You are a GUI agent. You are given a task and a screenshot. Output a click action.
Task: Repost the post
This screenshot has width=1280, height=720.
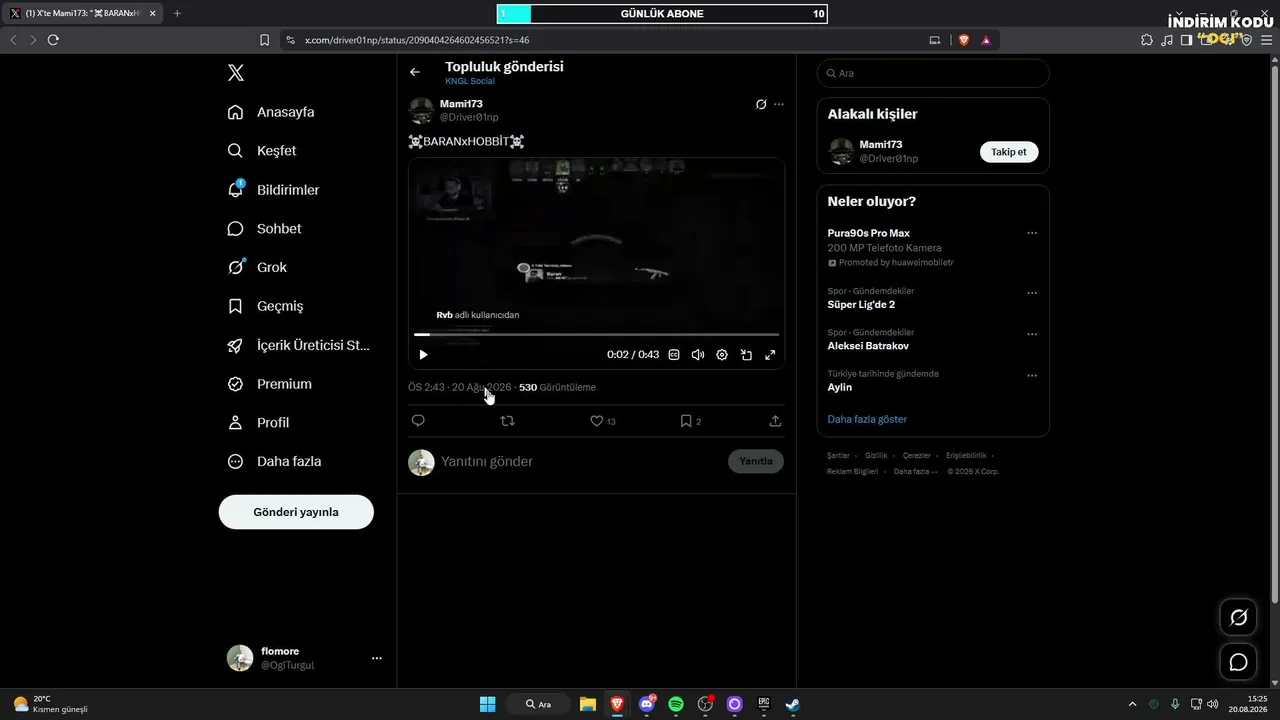507,421
